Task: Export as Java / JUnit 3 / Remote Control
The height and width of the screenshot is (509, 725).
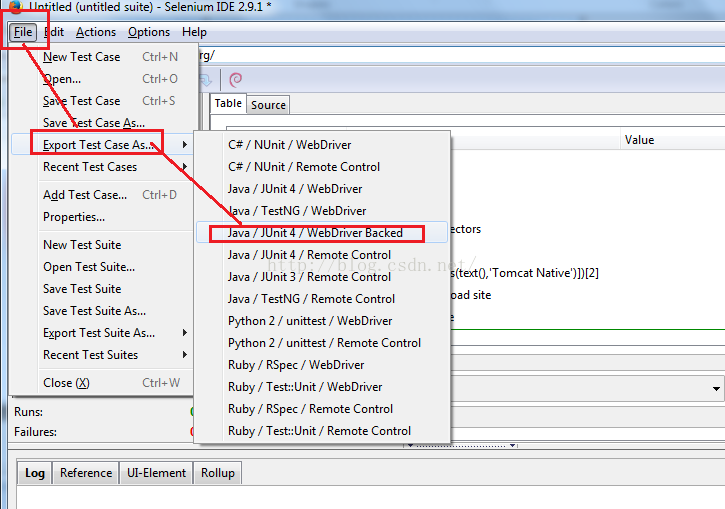Action: 322,277
